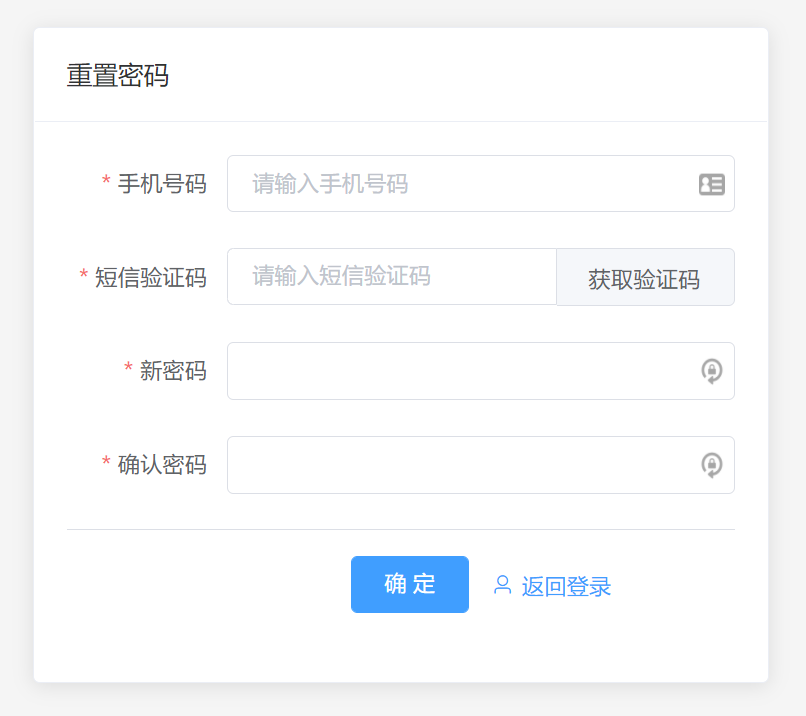Click the user icon beside 返回登录

(502, 585)
